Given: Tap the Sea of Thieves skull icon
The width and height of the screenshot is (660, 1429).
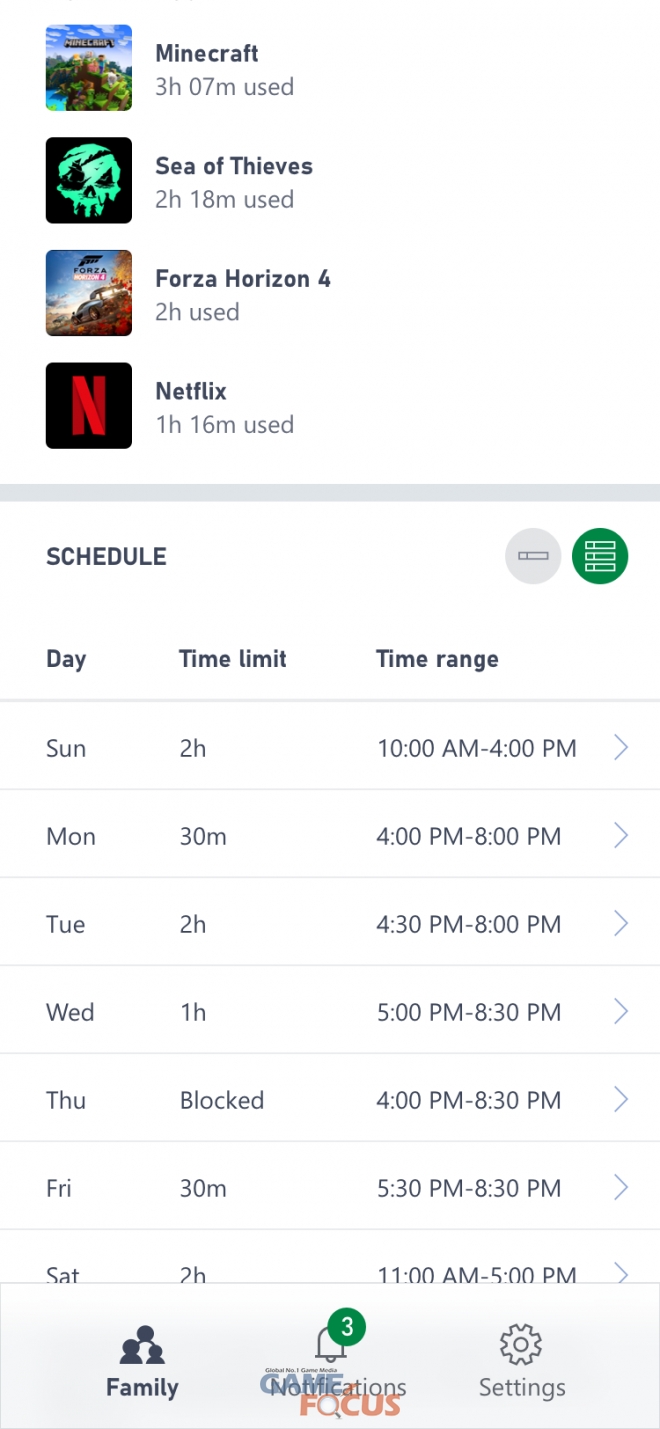Looking at the screenshot, I should click(x=89, y=180).
